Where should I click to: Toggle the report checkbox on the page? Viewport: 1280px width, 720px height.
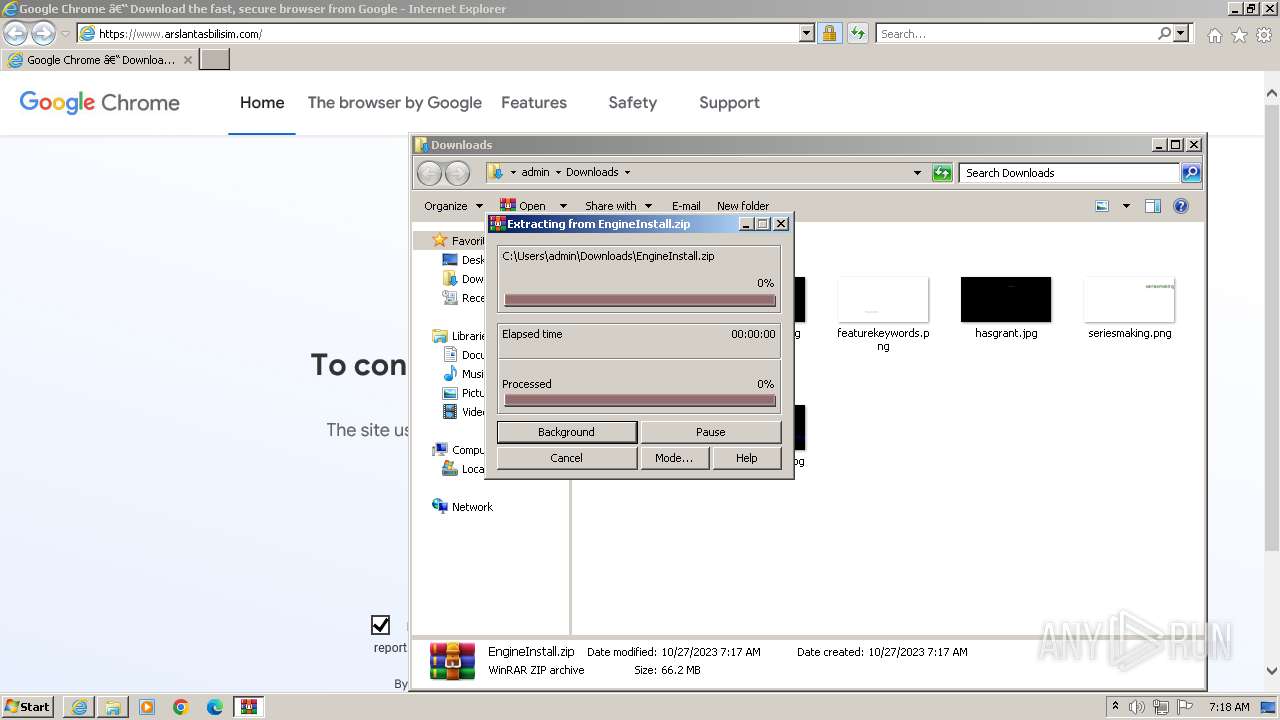(380, 625)
